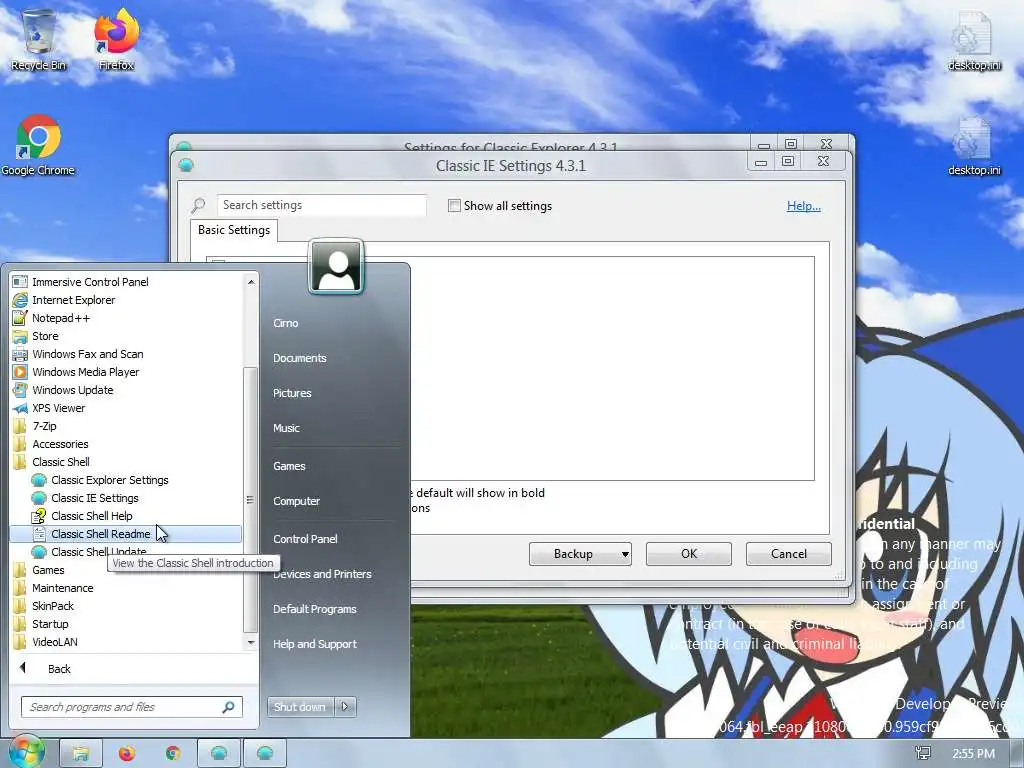Open Recycle Bin on the desktop
1024x768 pixels.
coord(38,40)
